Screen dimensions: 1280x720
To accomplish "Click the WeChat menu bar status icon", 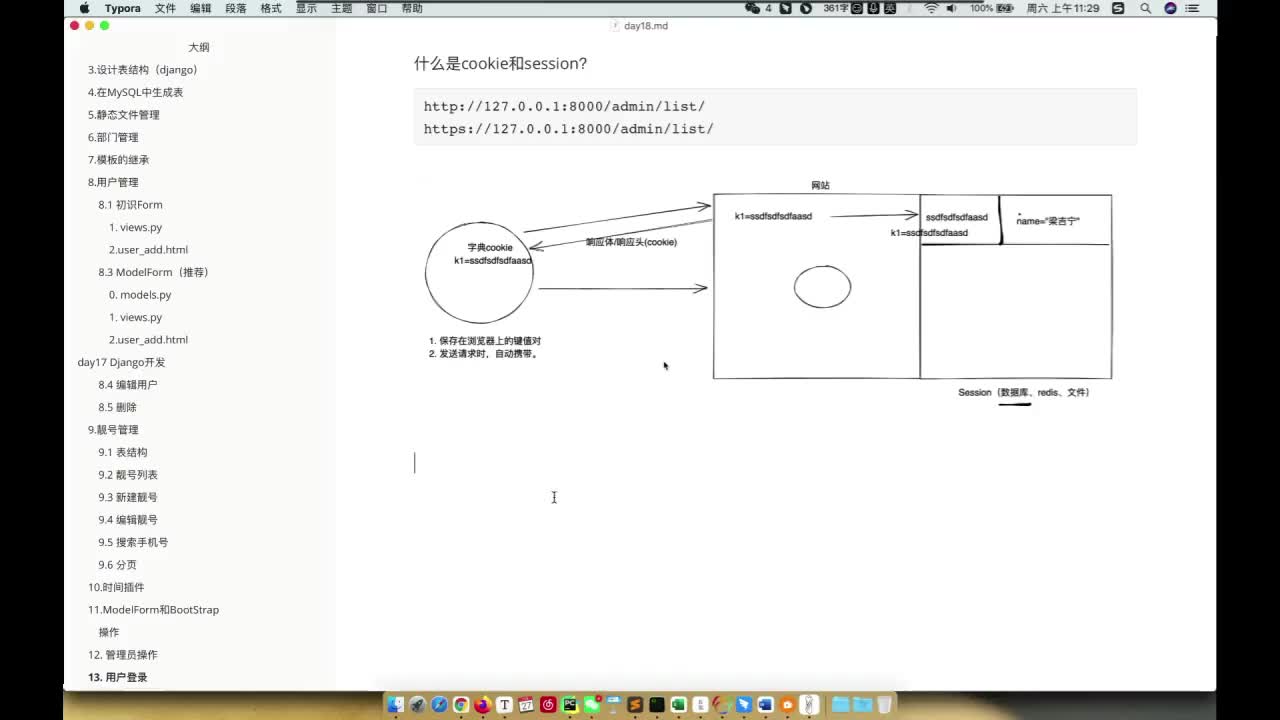I will [x=753, y=8].
